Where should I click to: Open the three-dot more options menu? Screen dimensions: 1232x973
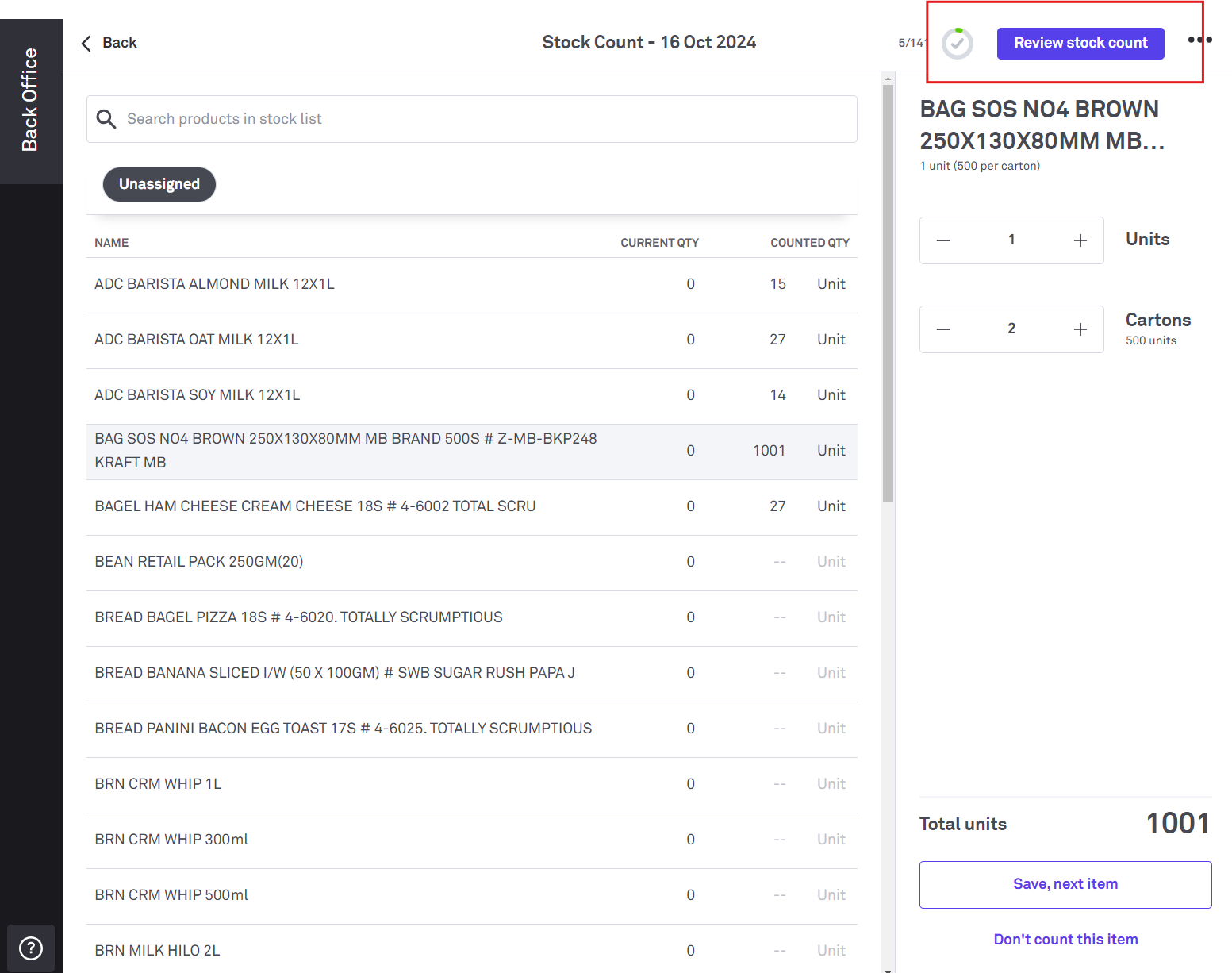[x=1199, y=40]
